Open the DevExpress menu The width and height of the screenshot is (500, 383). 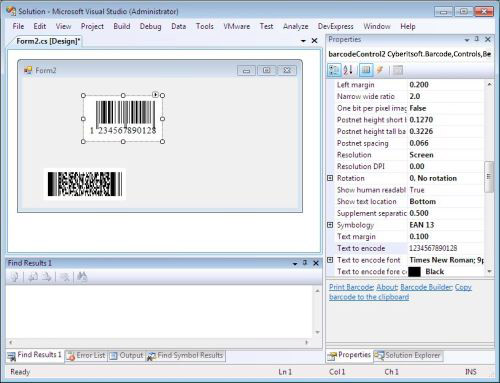click(336, 26)
